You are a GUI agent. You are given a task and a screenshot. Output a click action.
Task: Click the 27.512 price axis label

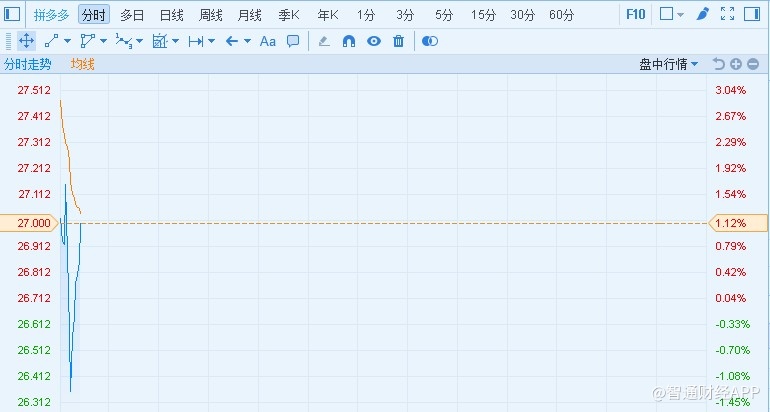[34, 90]
